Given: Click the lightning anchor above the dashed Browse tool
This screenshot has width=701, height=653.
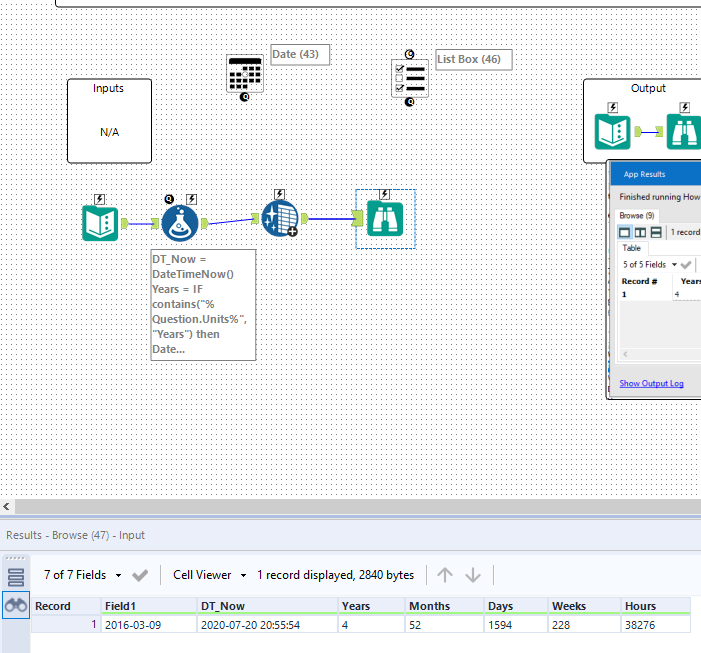Looking at the screenshot, I should coord(384,194).
